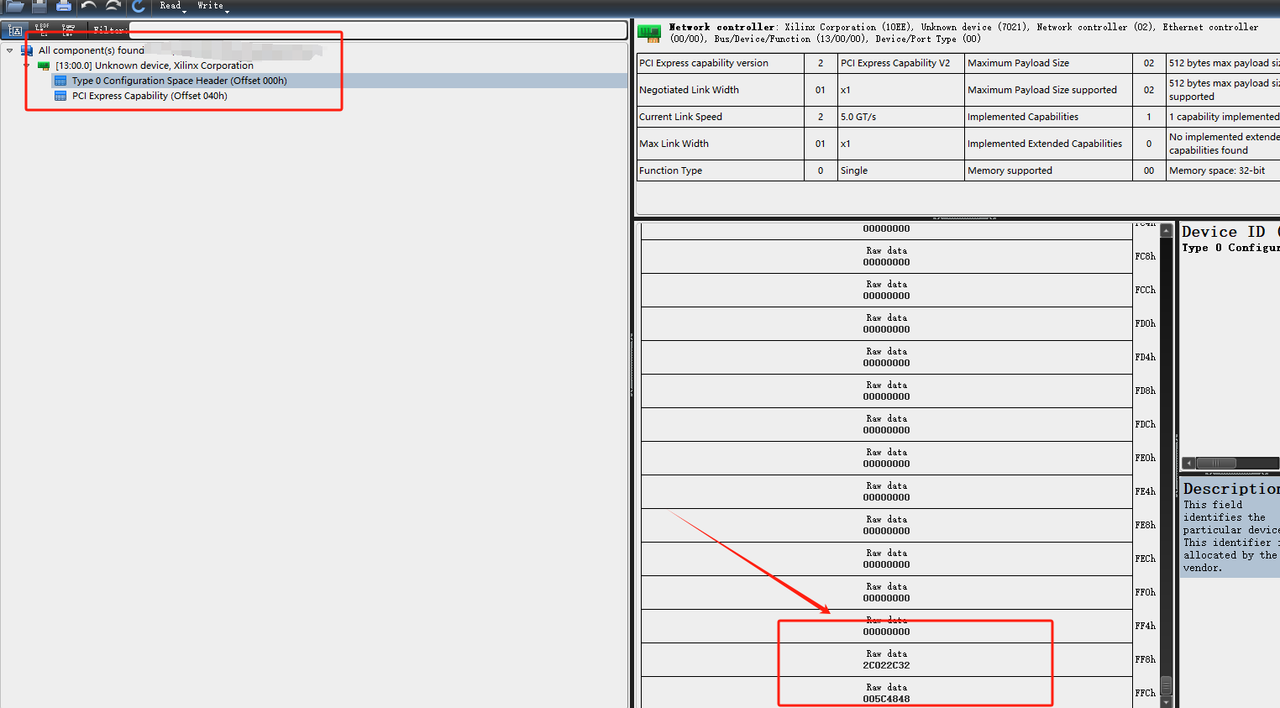This screenshot has width=1280, height=708.
Task: Click the FD0h offset label
Action: (x=1145, y=324)
